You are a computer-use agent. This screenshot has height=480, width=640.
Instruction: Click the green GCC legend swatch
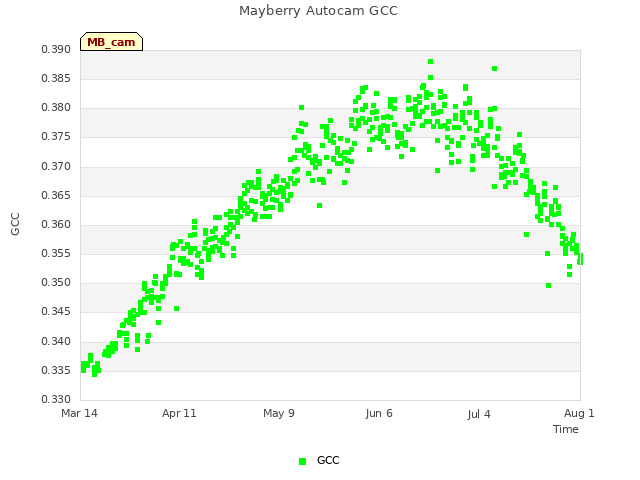click(302, 461)
